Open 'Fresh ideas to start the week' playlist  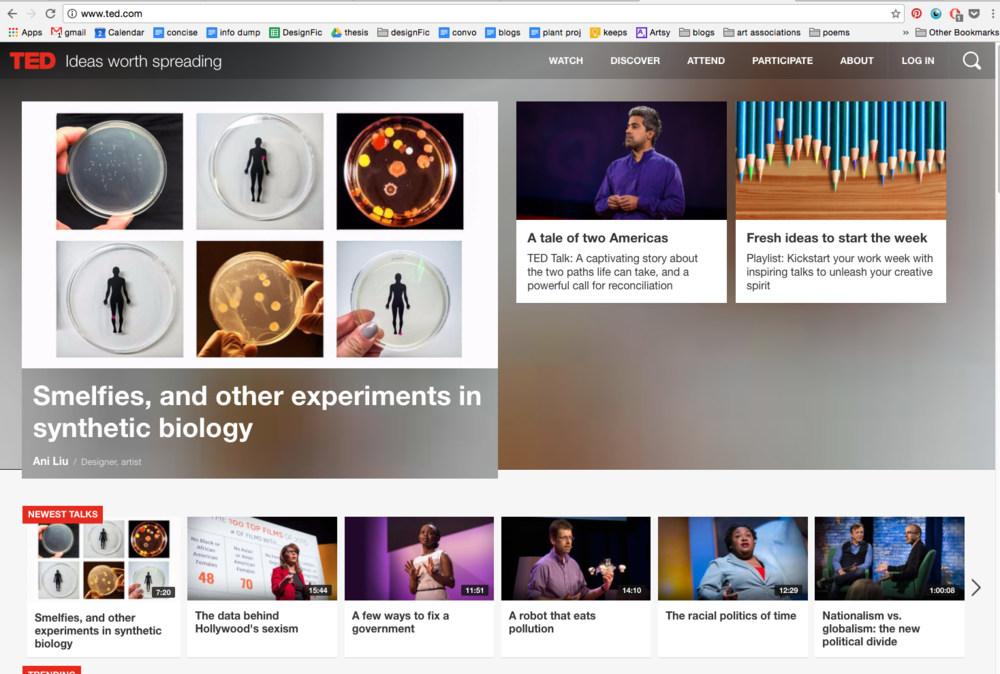click(837, 238)
